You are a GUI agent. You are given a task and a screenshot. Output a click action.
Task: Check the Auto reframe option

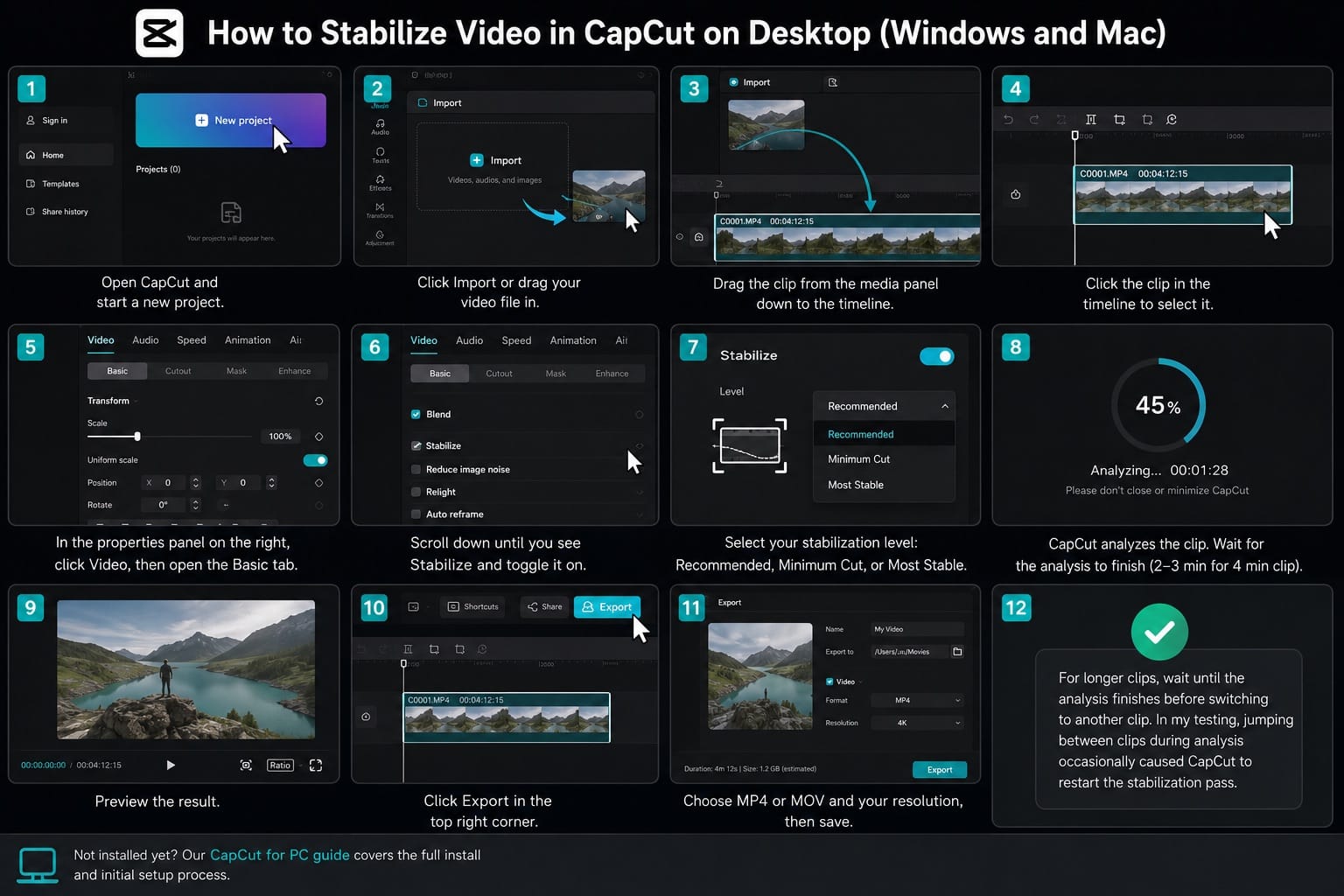(416, 514)
